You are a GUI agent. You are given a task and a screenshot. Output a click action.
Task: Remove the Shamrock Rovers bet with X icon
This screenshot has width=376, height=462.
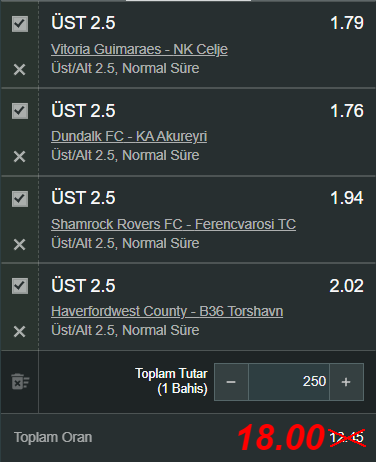[19, 244]
